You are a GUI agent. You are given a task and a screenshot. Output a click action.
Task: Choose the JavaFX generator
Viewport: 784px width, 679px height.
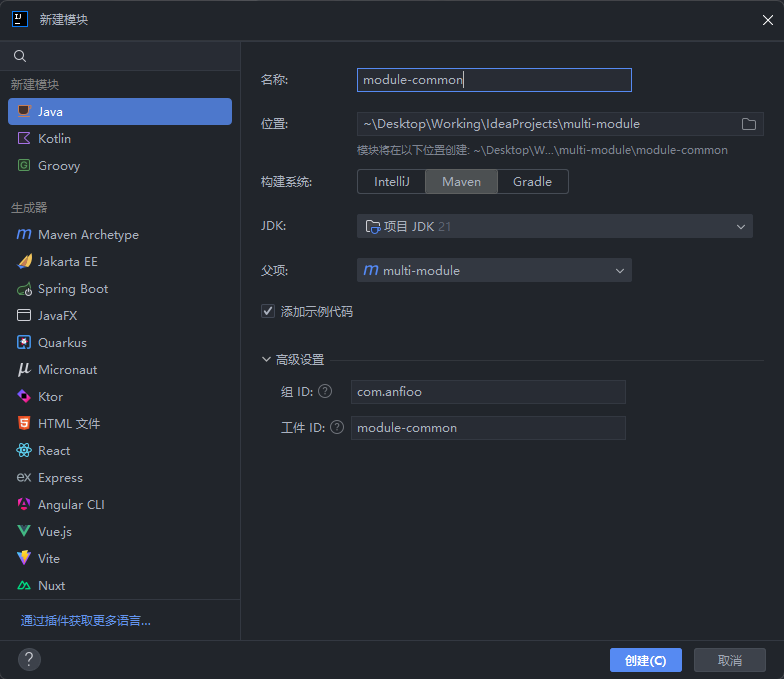pos(120,316)
